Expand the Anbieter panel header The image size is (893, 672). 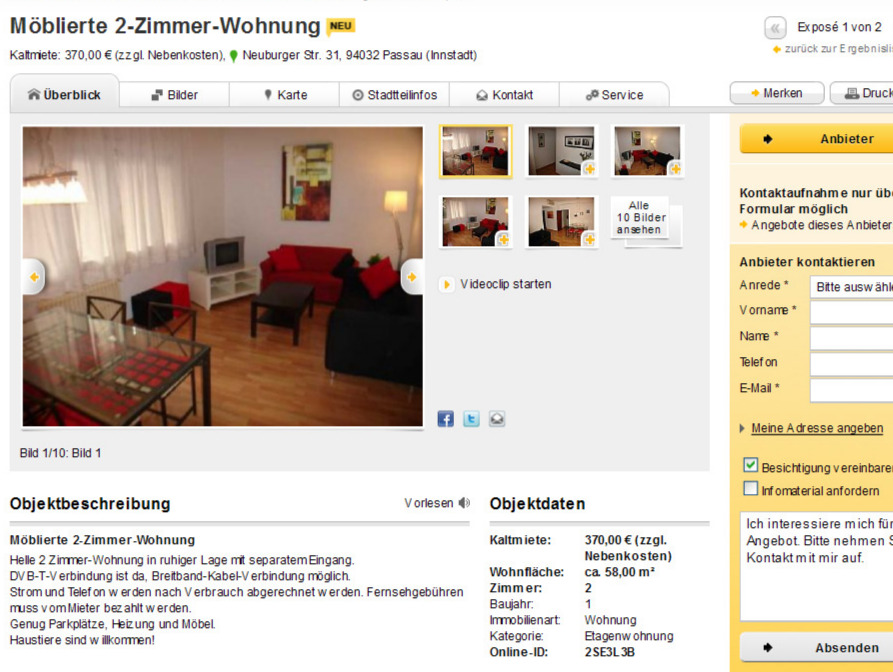point(817,139)
